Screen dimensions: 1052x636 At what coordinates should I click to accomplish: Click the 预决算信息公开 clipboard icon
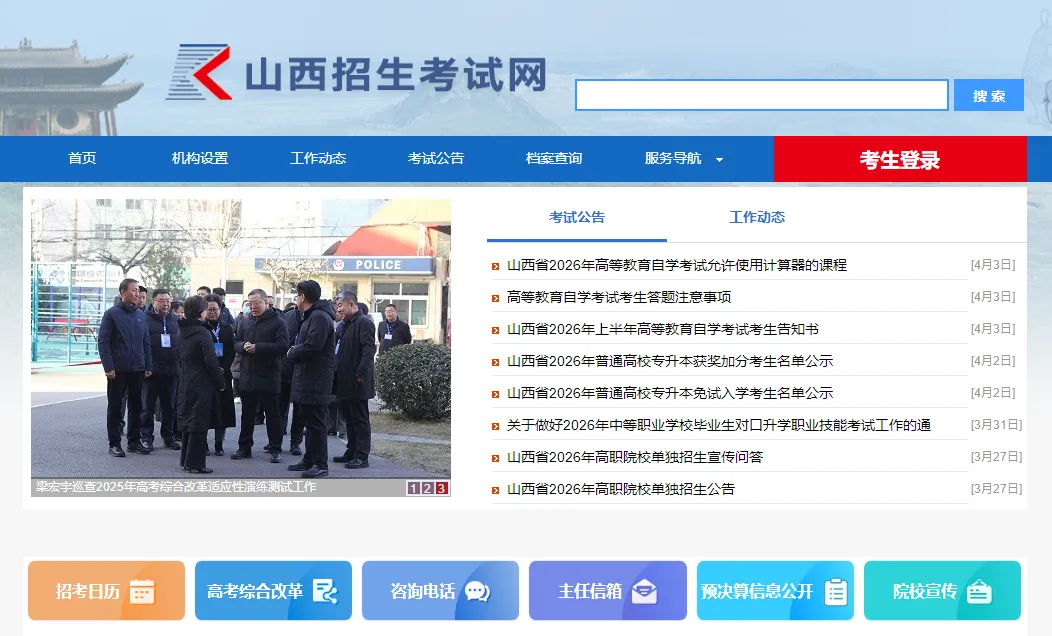pyautogui.click(x=838, y=589)
